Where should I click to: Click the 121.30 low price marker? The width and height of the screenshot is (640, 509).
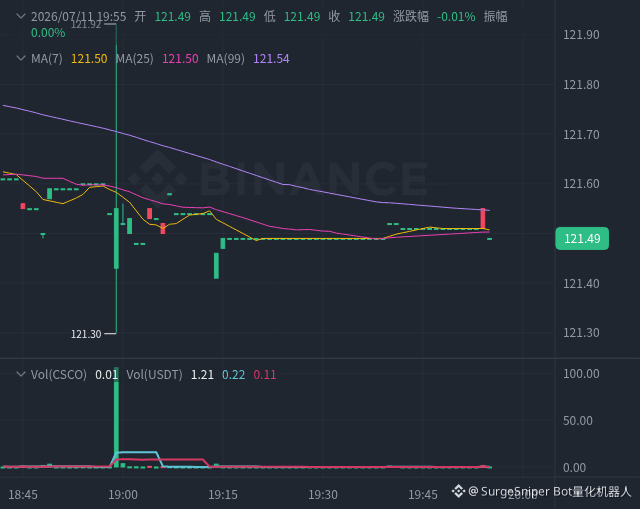86,334
